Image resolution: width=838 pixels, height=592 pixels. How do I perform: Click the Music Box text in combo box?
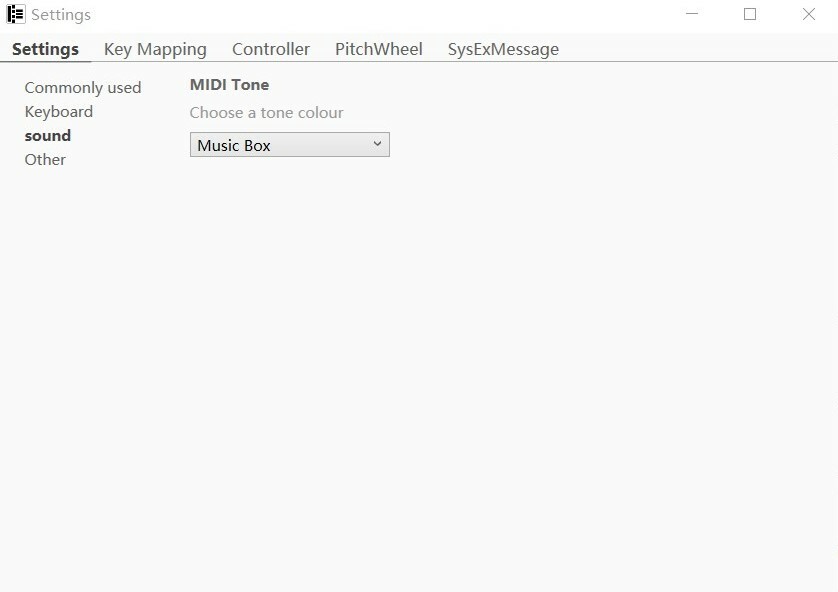click(234, 145)
